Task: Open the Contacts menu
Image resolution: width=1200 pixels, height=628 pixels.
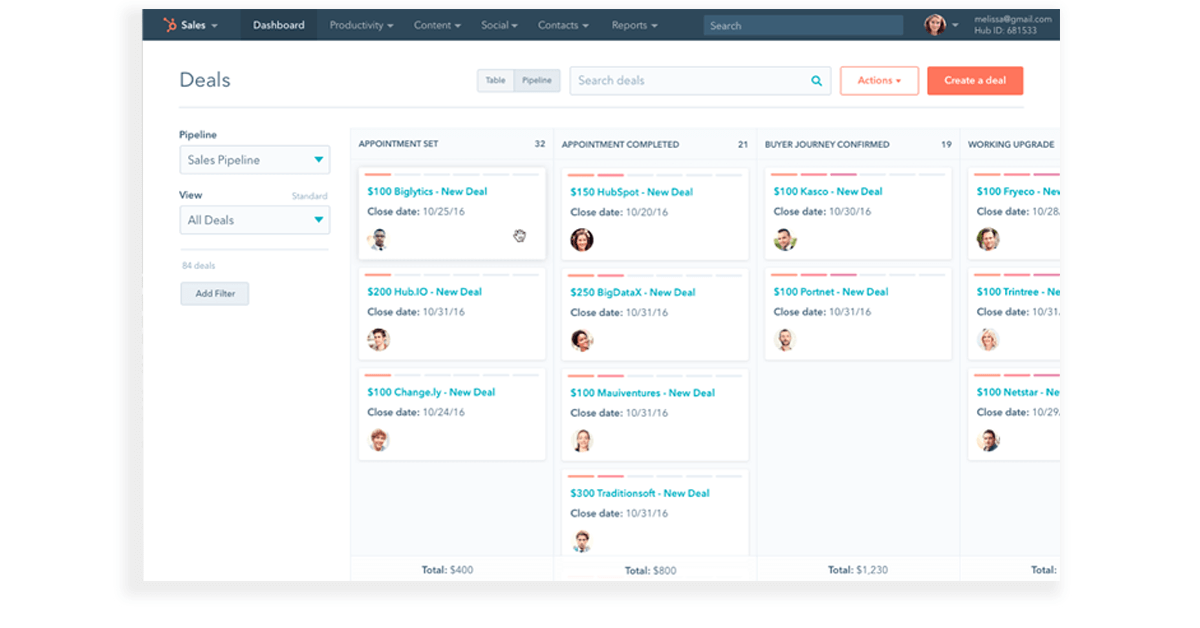Action: (x=562, y=25)
